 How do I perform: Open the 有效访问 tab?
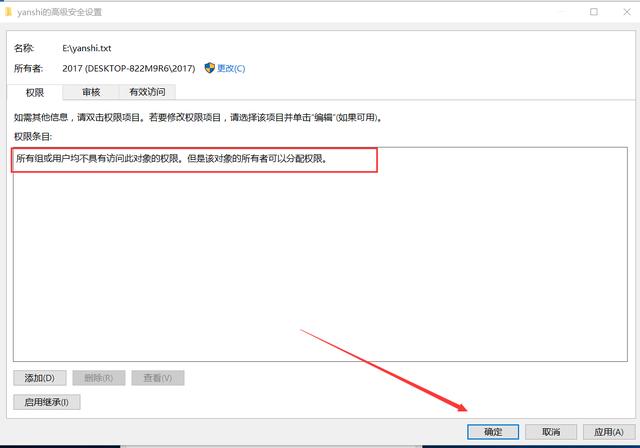147,92
